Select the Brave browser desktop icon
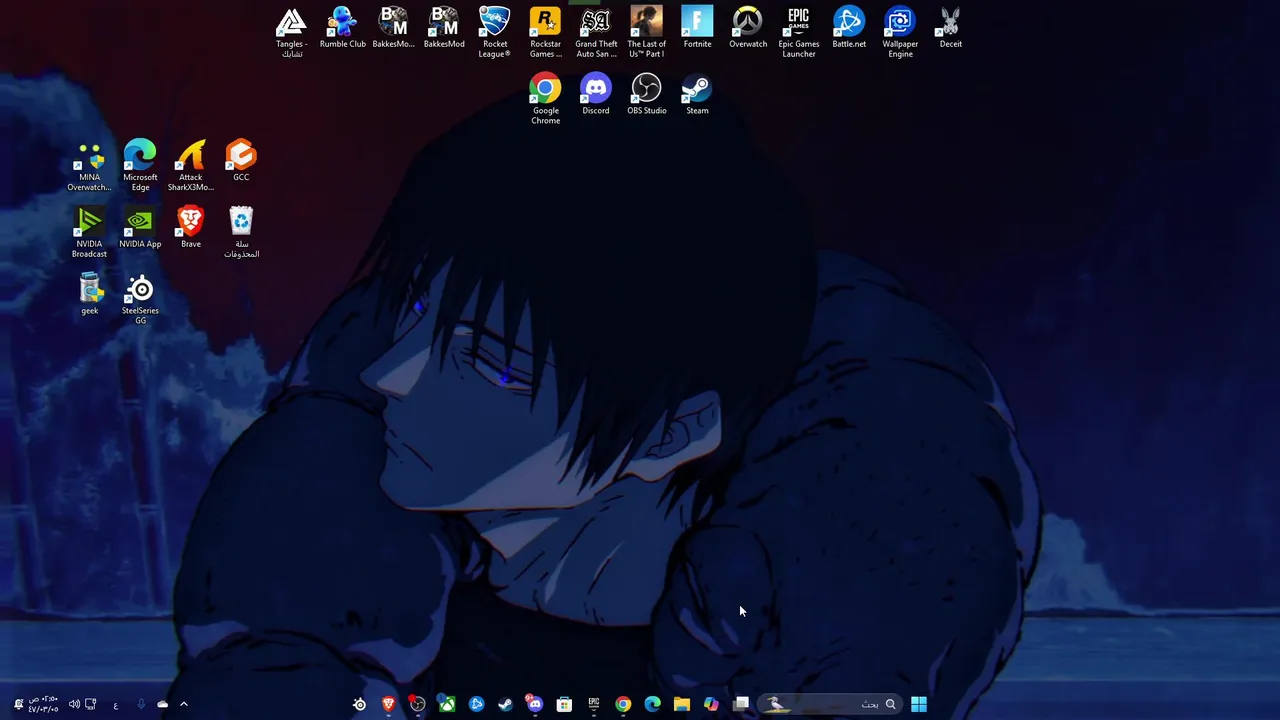 190,229
